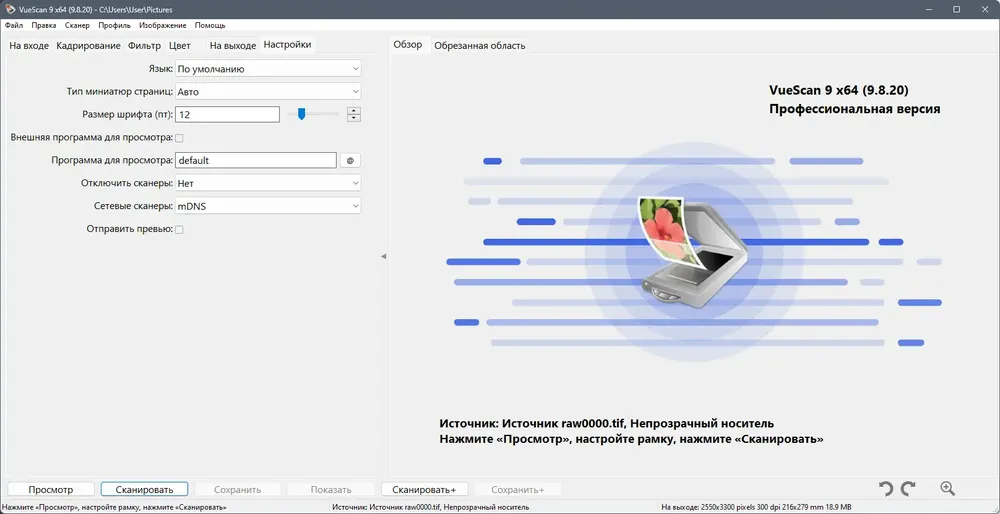The width and height of the screenshot is (1000, 514).
Task: Open the Сканер menu
Action: [77, 26]
